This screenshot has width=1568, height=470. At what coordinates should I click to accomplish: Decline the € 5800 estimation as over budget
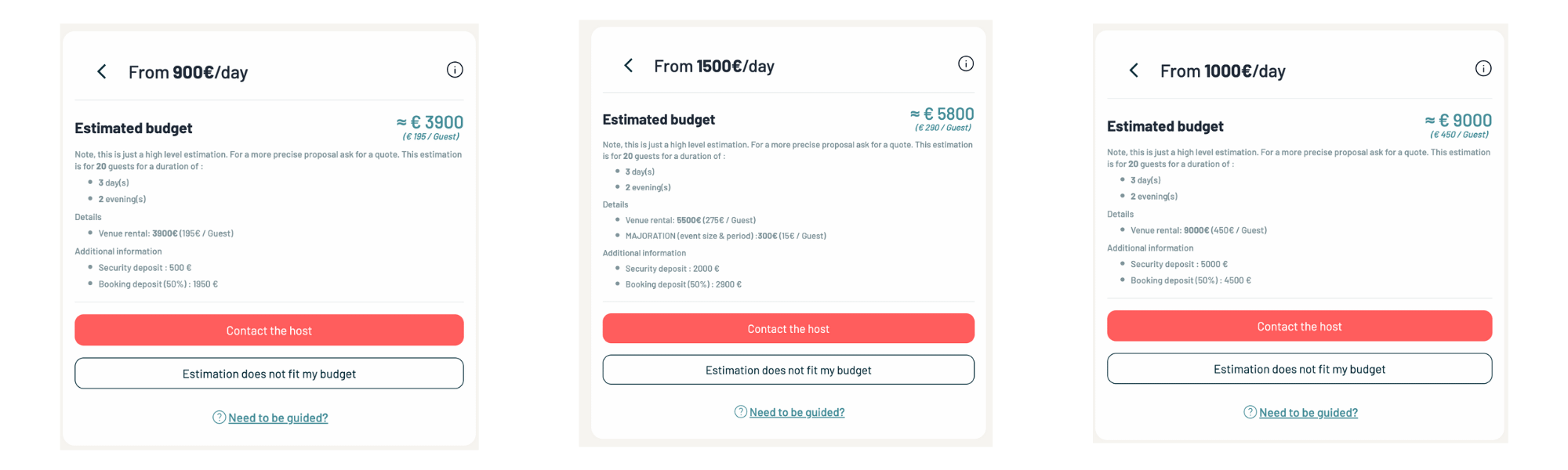[x=788, y=370]
